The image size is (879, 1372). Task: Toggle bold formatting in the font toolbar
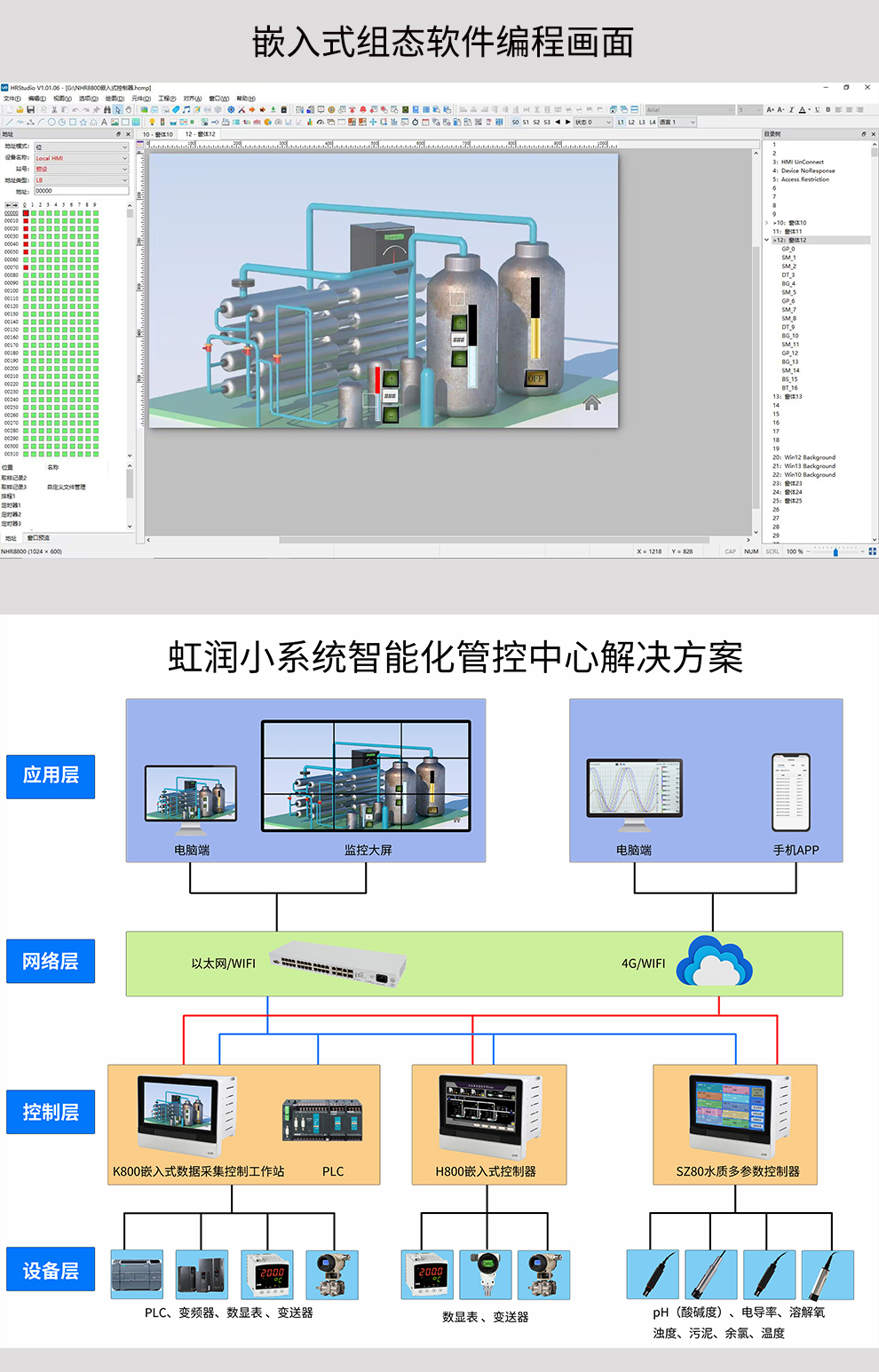click(x=828, y=109)
